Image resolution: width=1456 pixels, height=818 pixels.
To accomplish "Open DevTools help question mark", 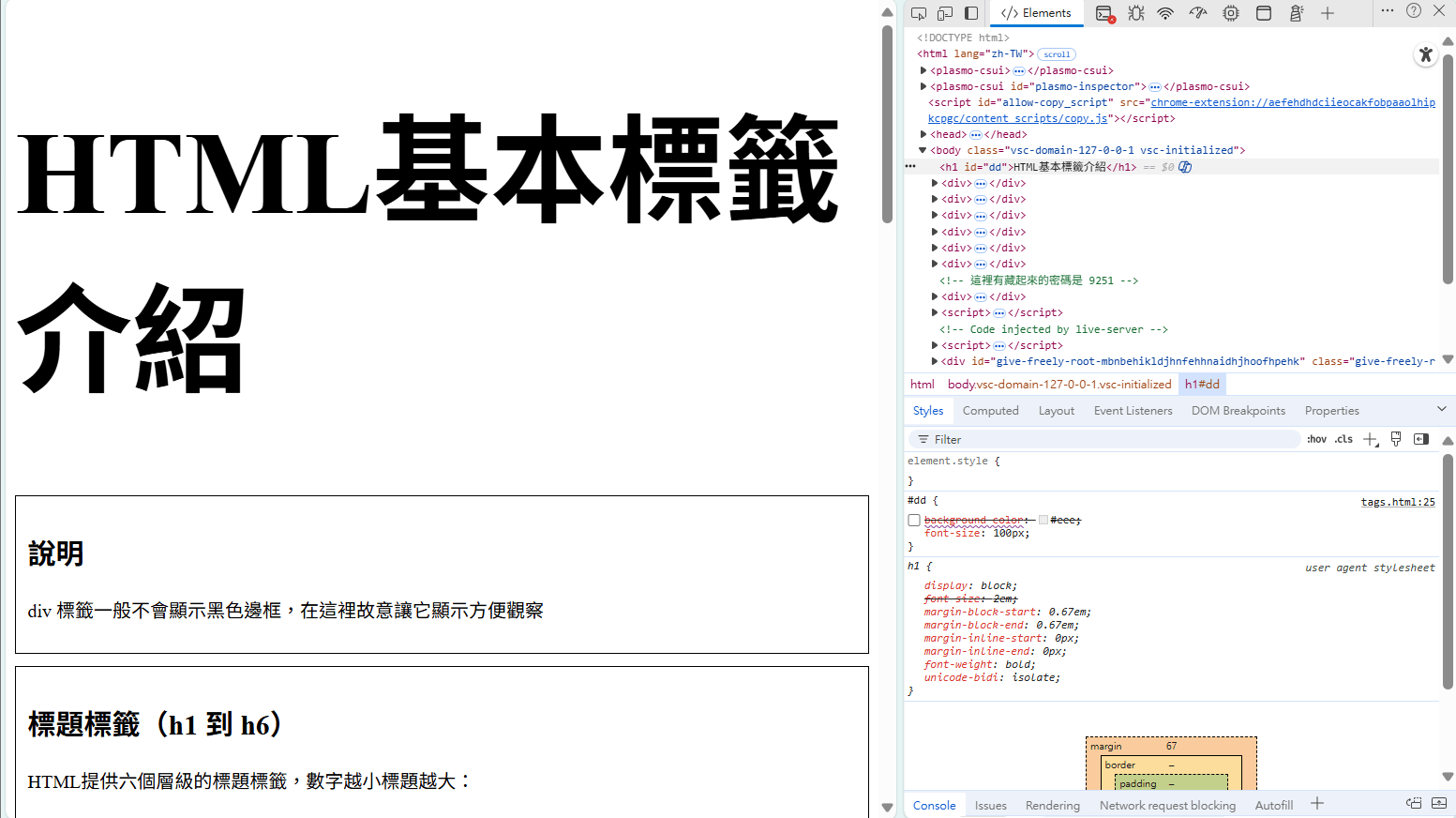I will pos(1414,10).
